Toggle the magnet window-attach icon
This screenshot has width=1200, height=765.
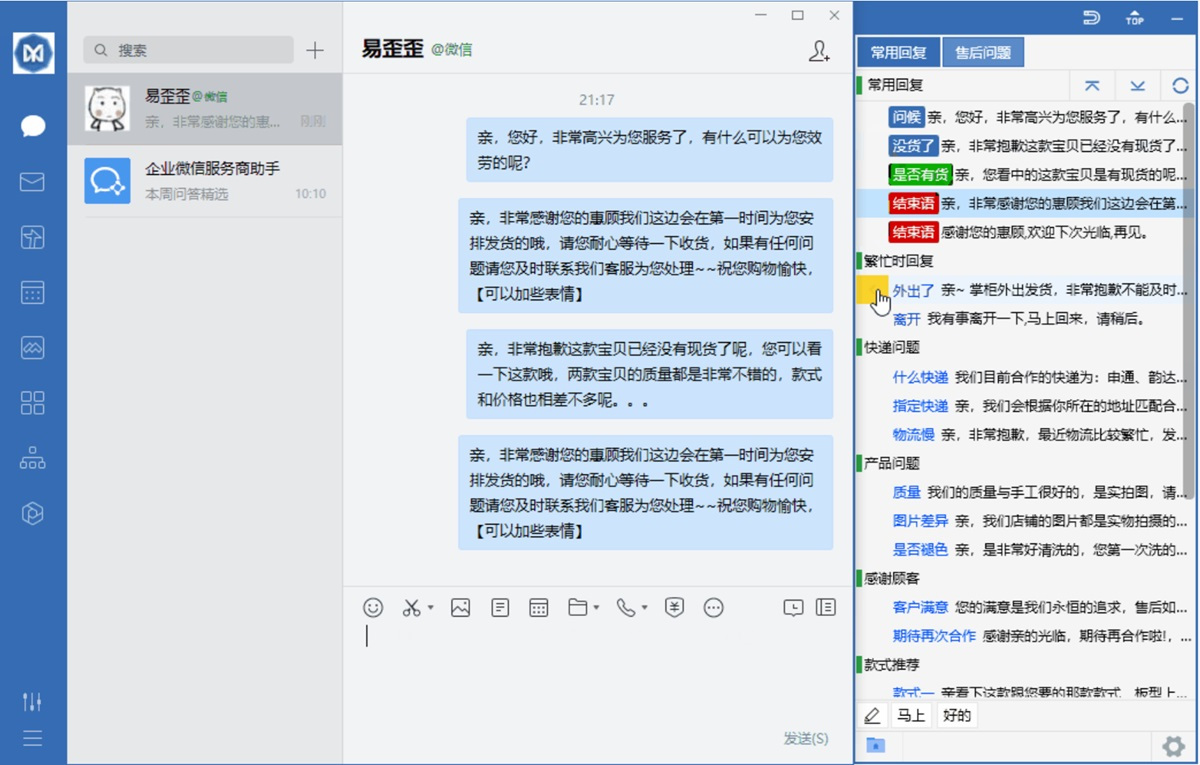click(x=1091, y=17)
